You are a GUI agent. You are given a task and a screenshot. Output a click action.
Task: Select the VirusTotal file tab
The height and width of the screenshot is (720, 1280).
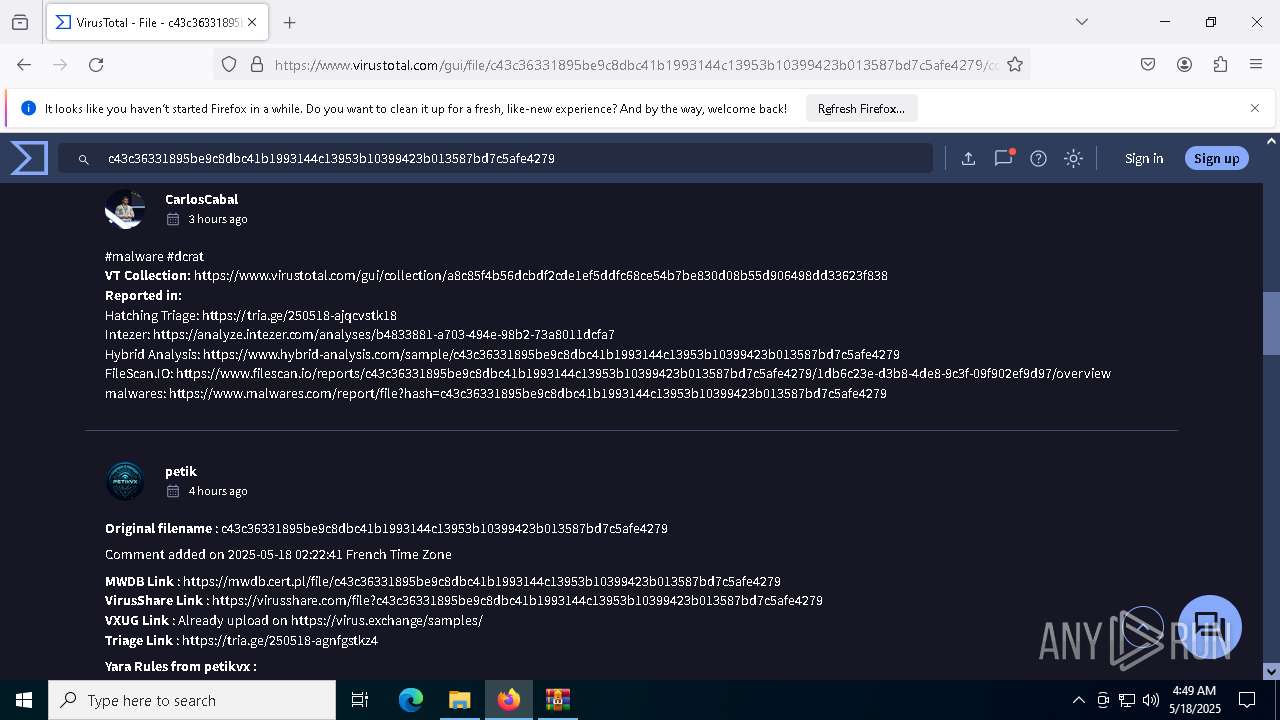156,22
